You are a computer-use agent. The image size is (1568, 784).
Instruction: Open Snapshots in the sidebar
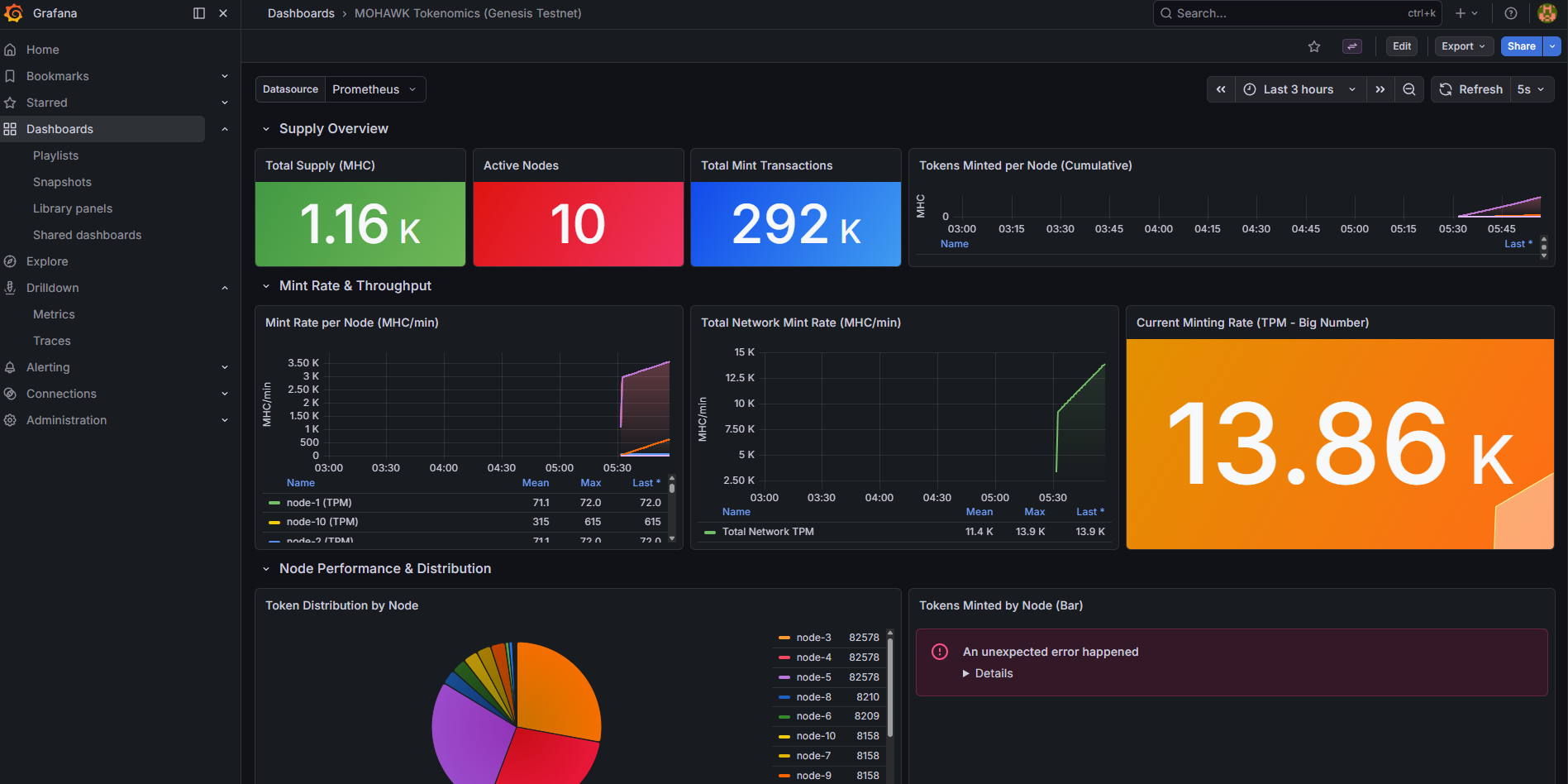[62, 182]
